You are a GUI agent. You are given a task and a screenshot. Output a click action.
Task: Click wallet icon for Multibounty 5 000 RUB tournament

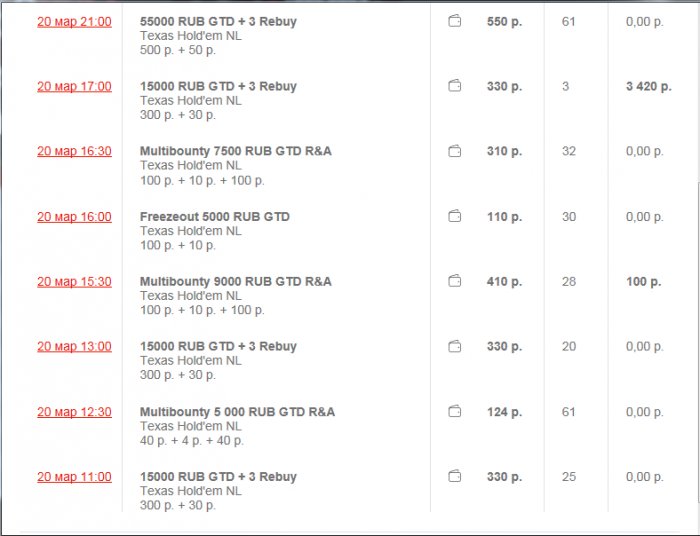(x=455, y=411)
